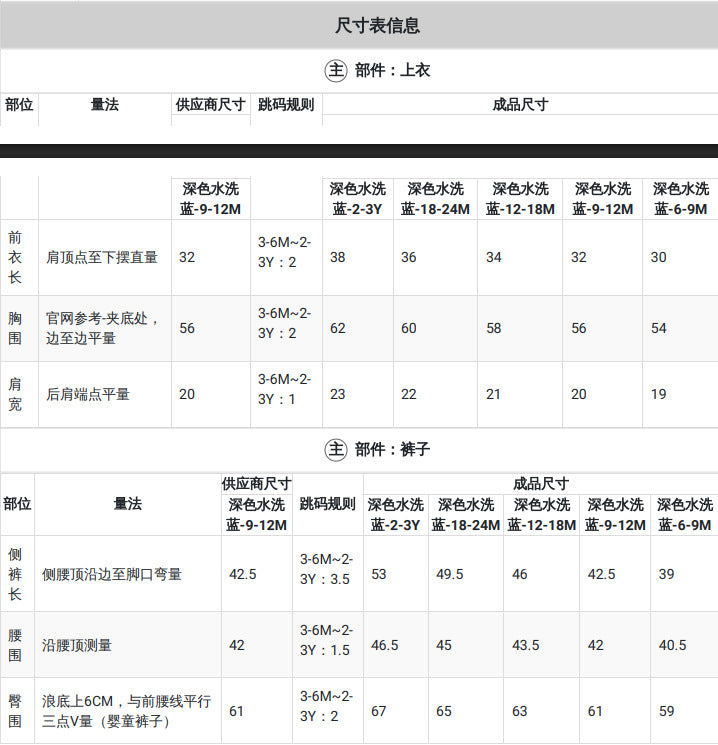Click the 量法 header in 裤子 table

coord(128,504)
